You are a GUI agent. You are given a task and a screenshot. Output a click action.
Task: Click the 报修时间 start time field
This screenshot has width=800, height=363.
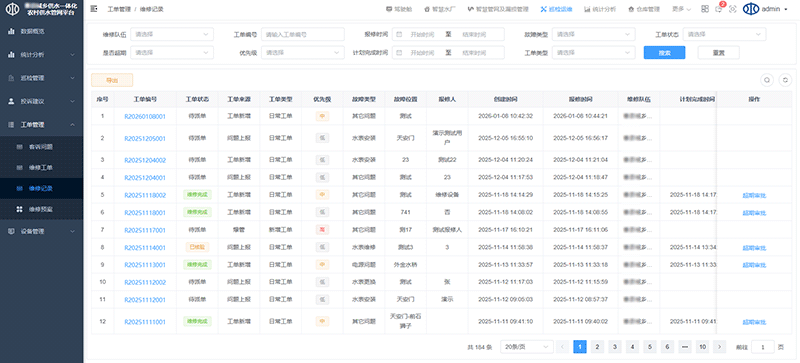pos(422,34)
